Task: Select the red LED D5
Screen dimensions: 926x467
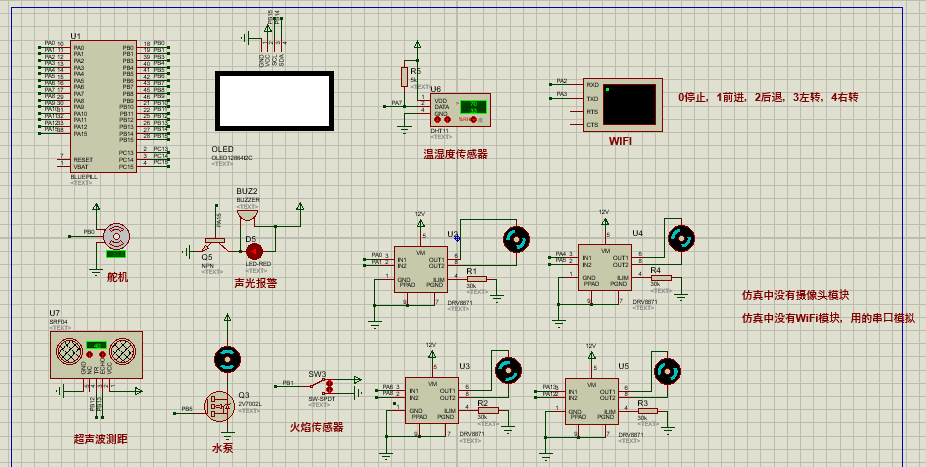Action: pyautogui.click(x=254, y=252)
